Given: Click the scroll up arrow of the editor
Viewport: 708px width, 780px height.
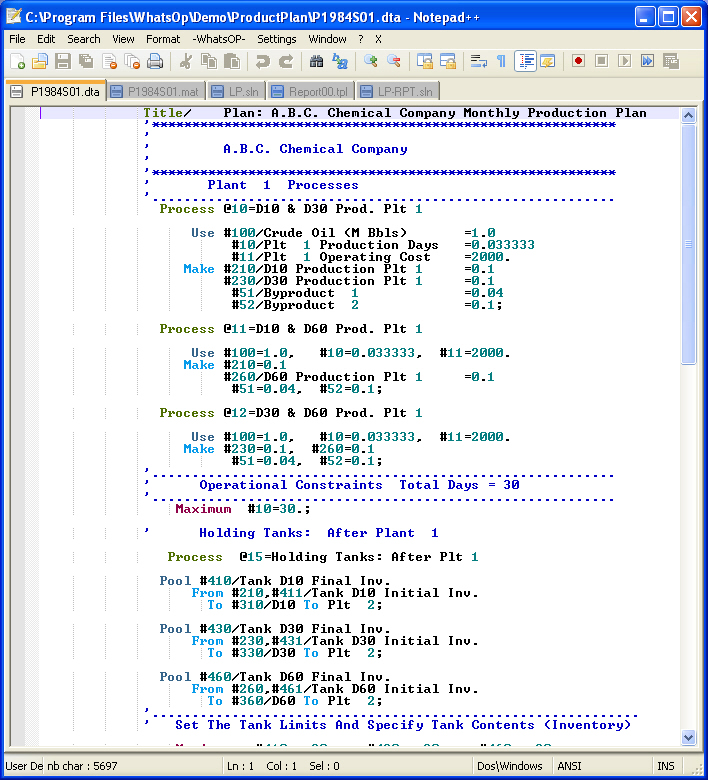Looking at the screenshot, I should (689, 115).
